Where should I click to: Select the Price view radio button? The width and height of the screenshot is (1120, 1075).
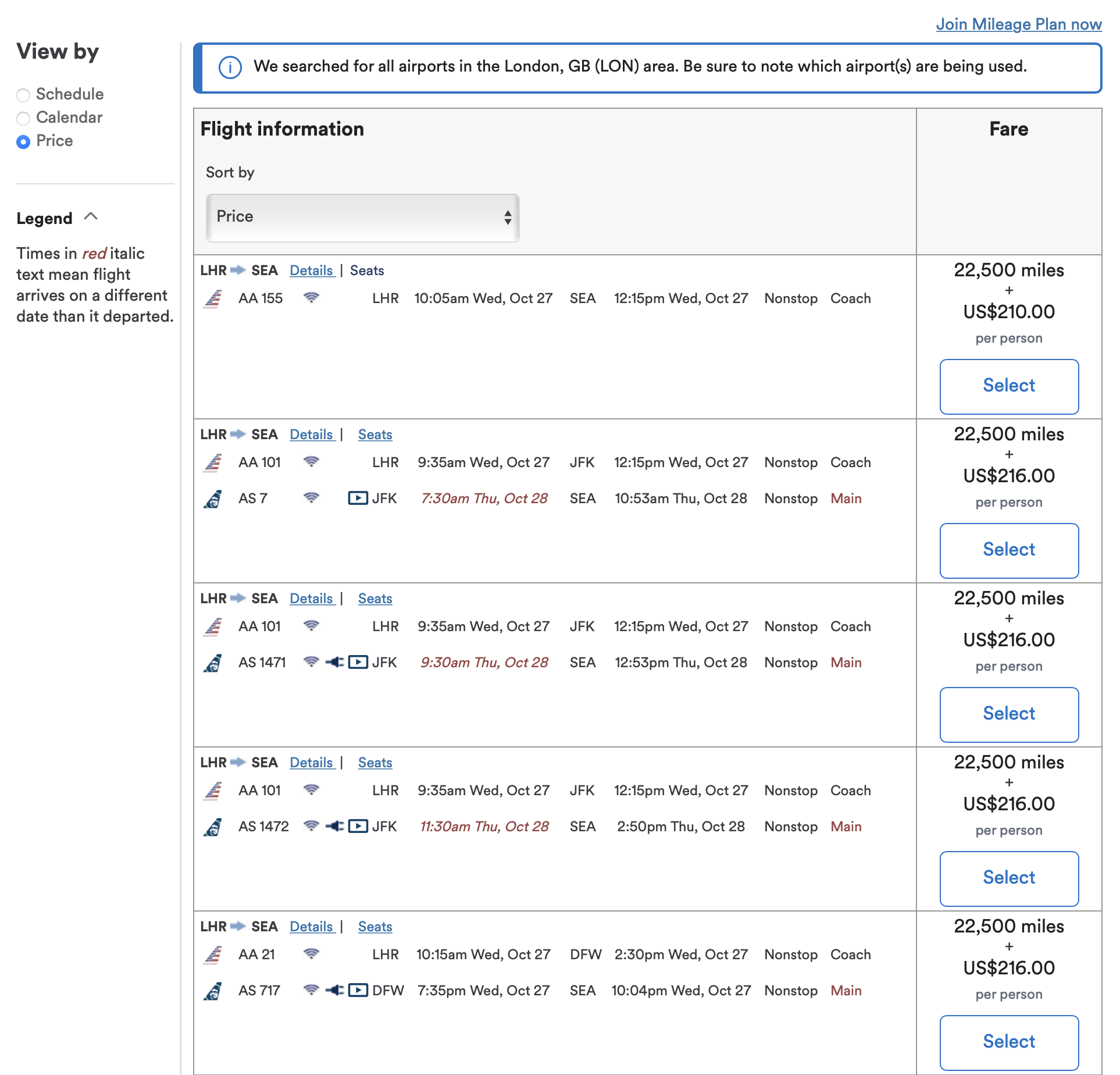[23, 141]
